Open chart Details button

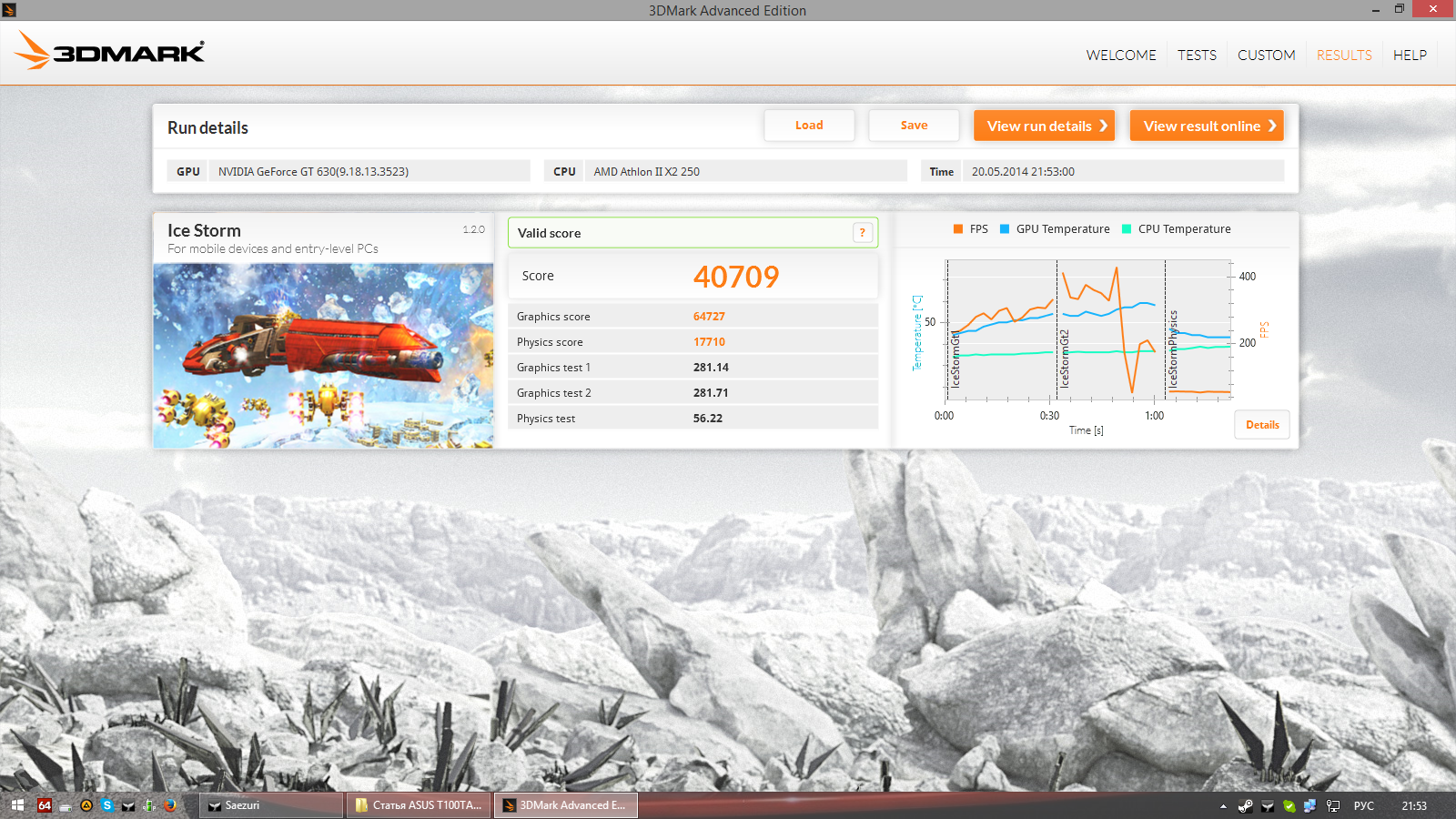[x=1262, y=425]
